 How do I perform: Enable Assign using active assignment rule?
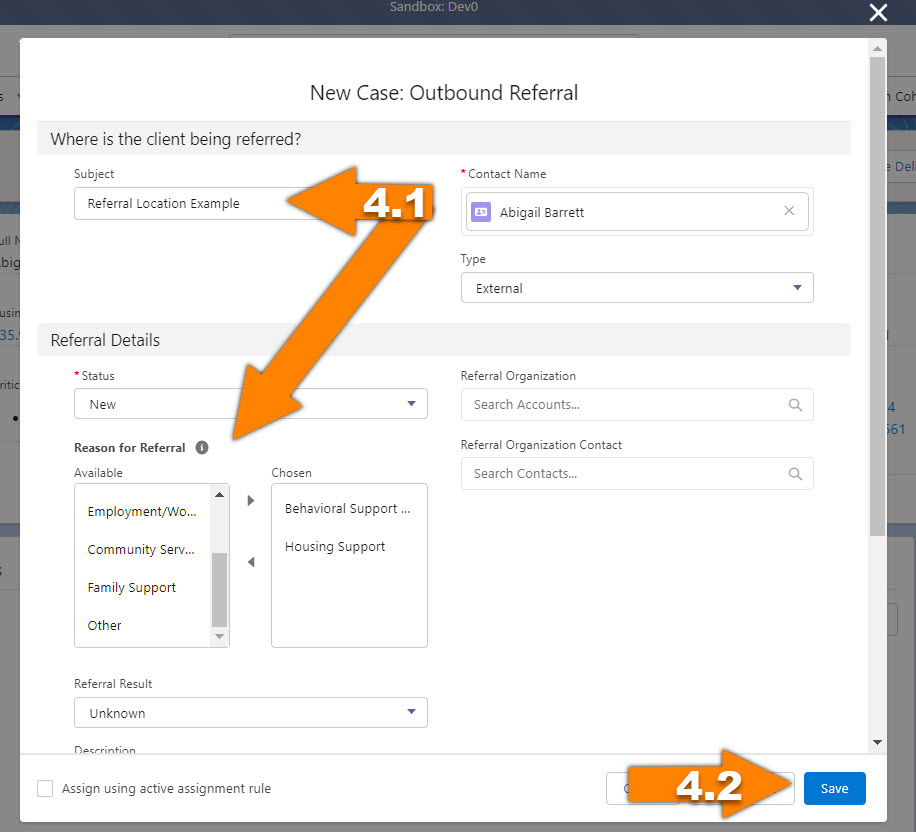click(x=45, y=789)
